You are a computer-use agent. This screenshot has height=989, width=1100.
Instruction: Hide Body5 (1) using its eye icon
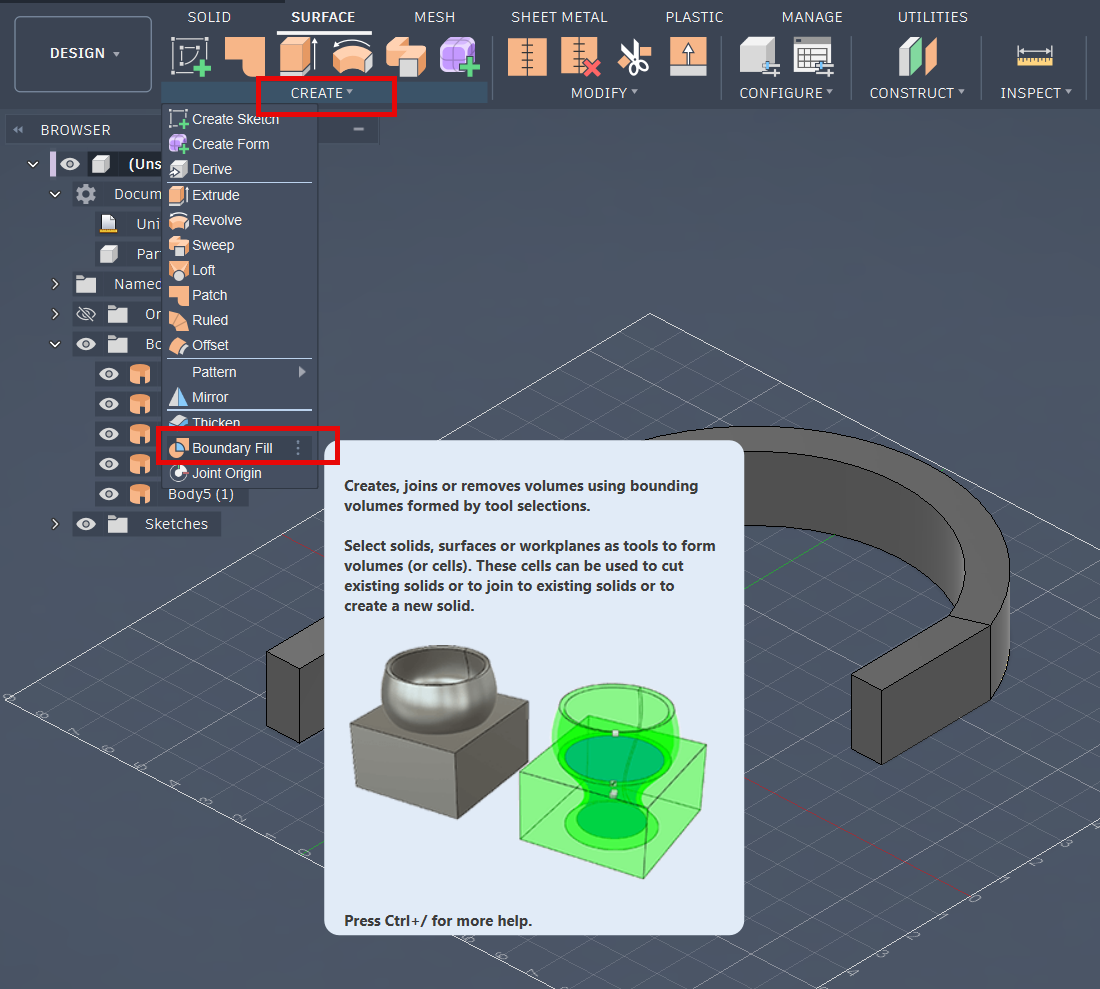click(x=108, y=494)
